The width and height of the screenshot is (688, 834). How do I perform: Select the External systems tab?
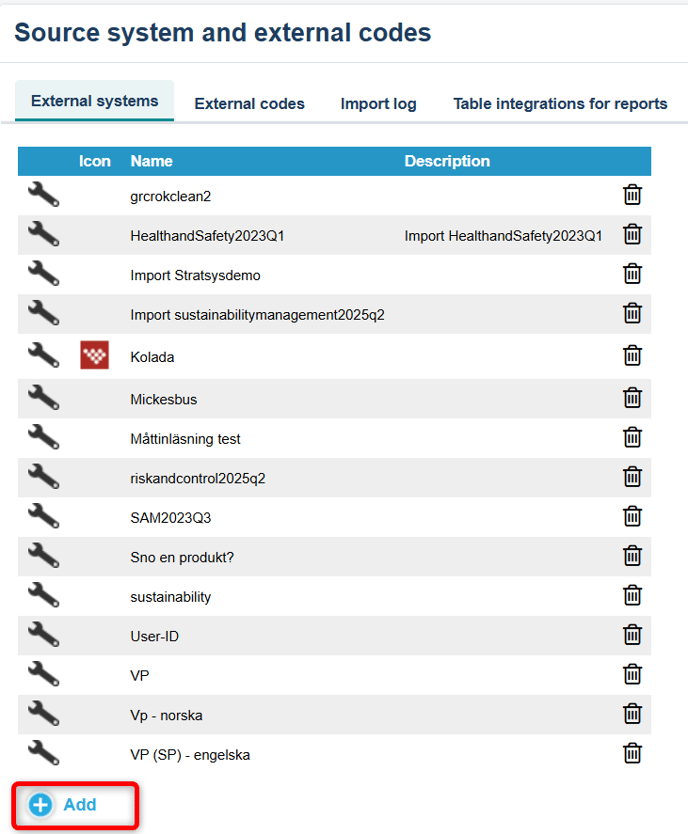tap(95, 101)
